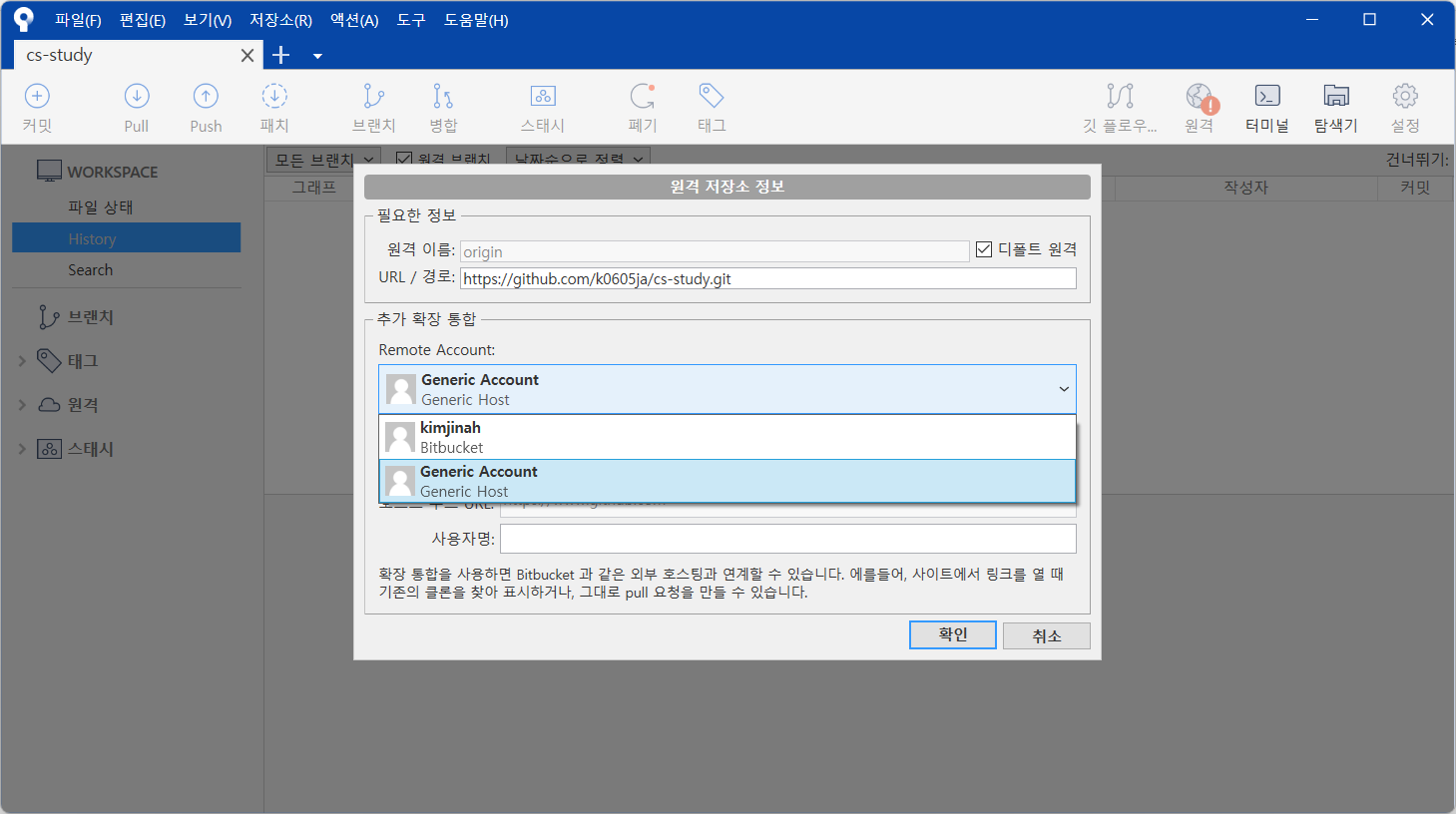Click the Sourcetree logo icon

[x=23, y=20]
